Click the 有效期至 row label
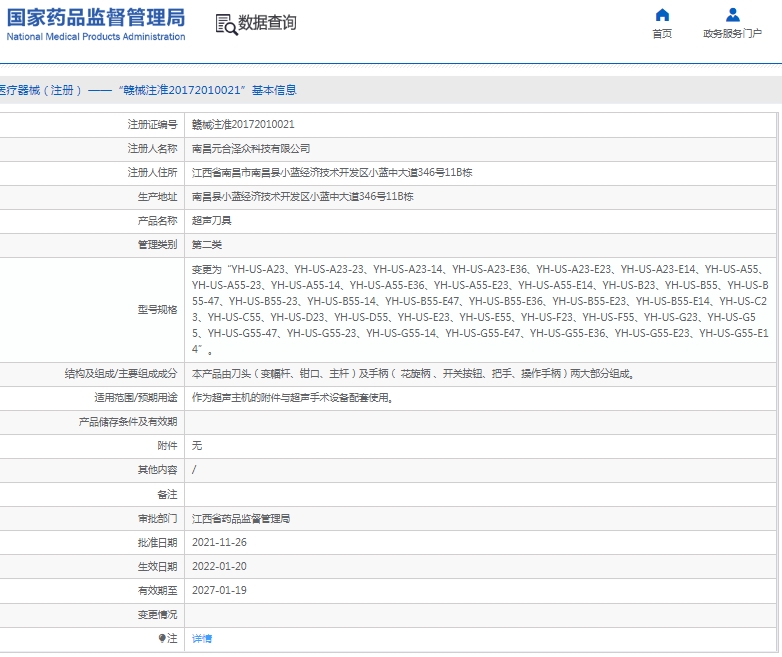The width and height of the screenshot is (782, 657). [157, 590]
